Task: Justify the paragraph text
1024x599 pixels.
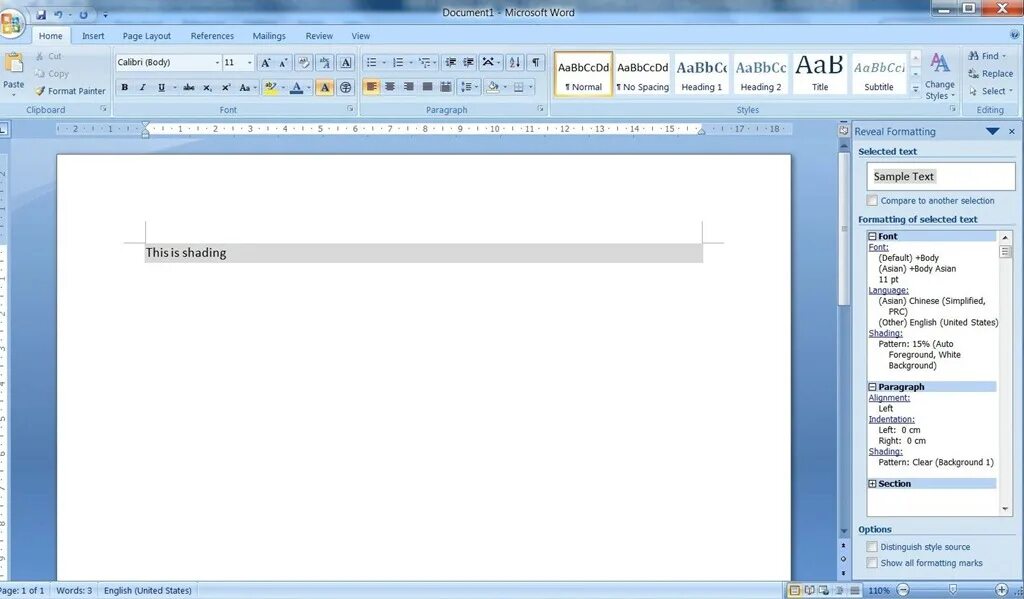Action: click(428, 87)
